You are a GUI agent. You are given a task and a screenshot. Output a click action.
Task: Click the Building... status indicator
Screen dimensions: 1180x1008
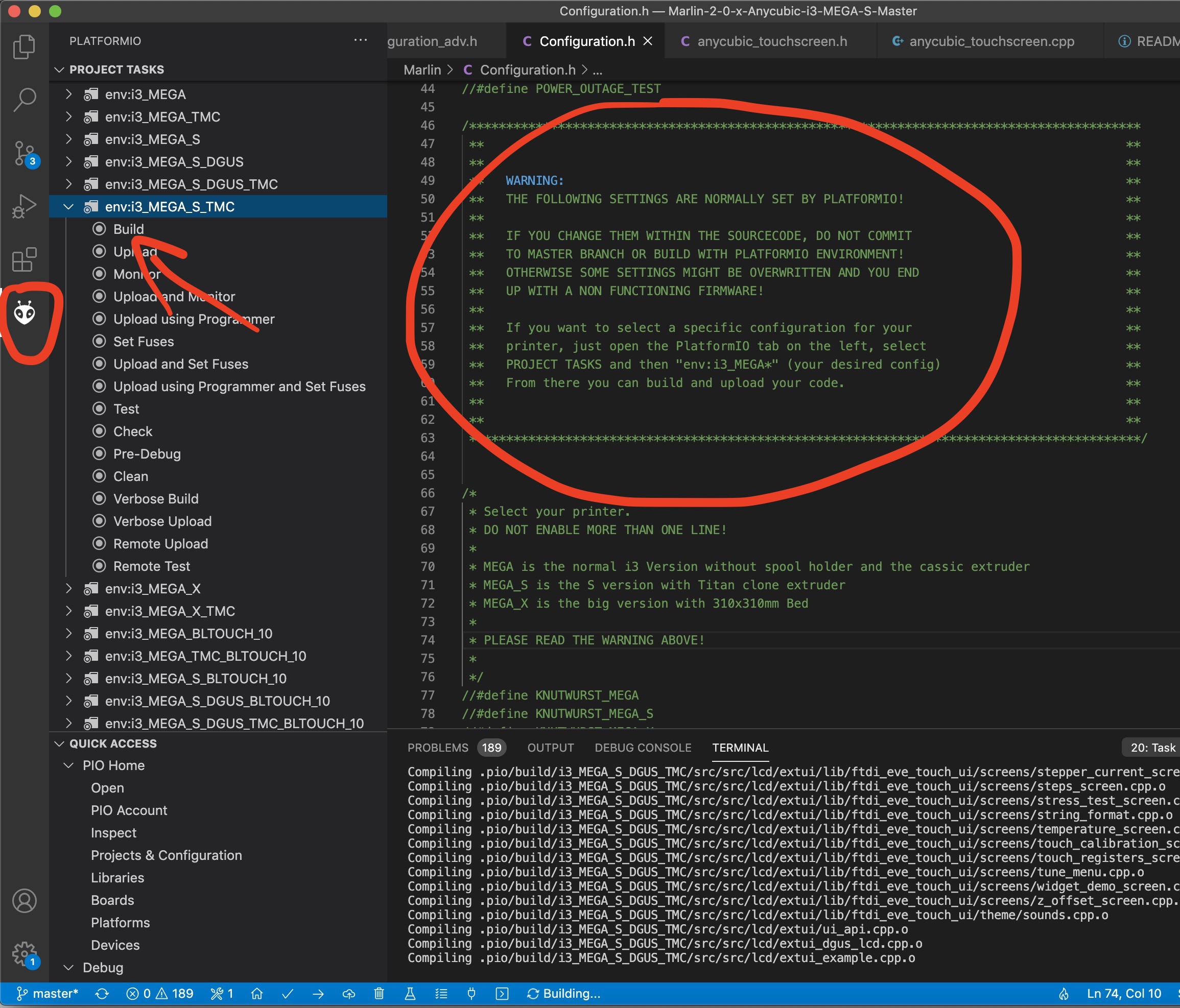tap(563, 993)
